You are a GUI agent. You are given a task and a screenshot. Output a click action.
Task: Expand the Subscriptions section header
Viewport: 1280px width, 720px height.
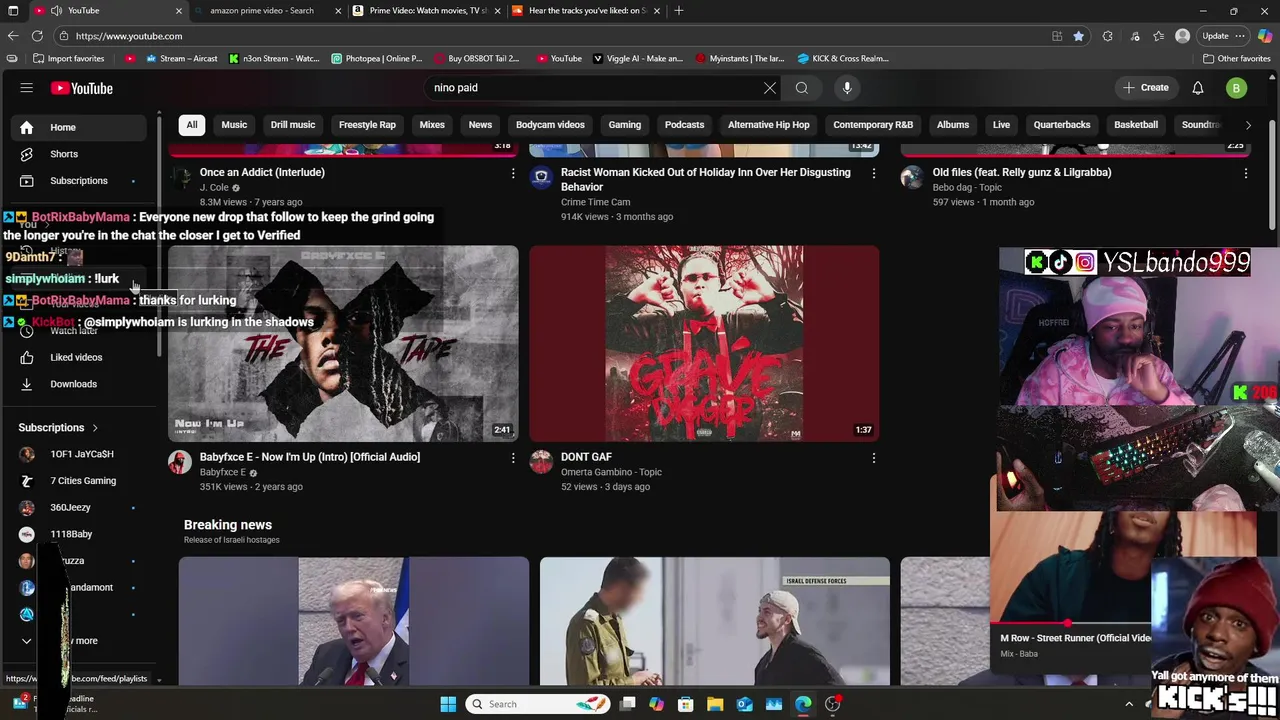(58, 428)
